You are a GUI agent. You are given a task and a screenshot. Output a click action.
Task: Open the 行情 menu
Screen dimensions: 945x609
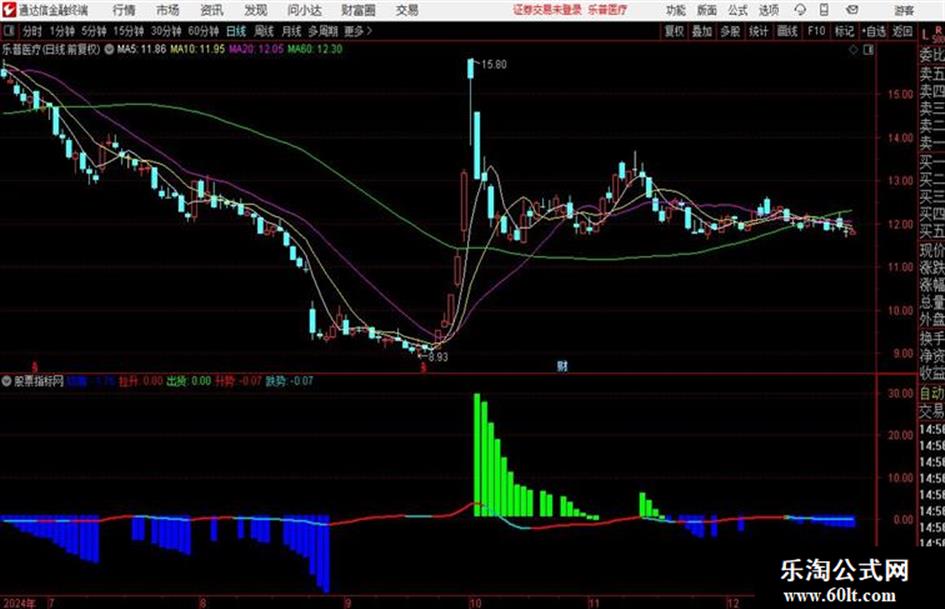[x=124, y=10]
